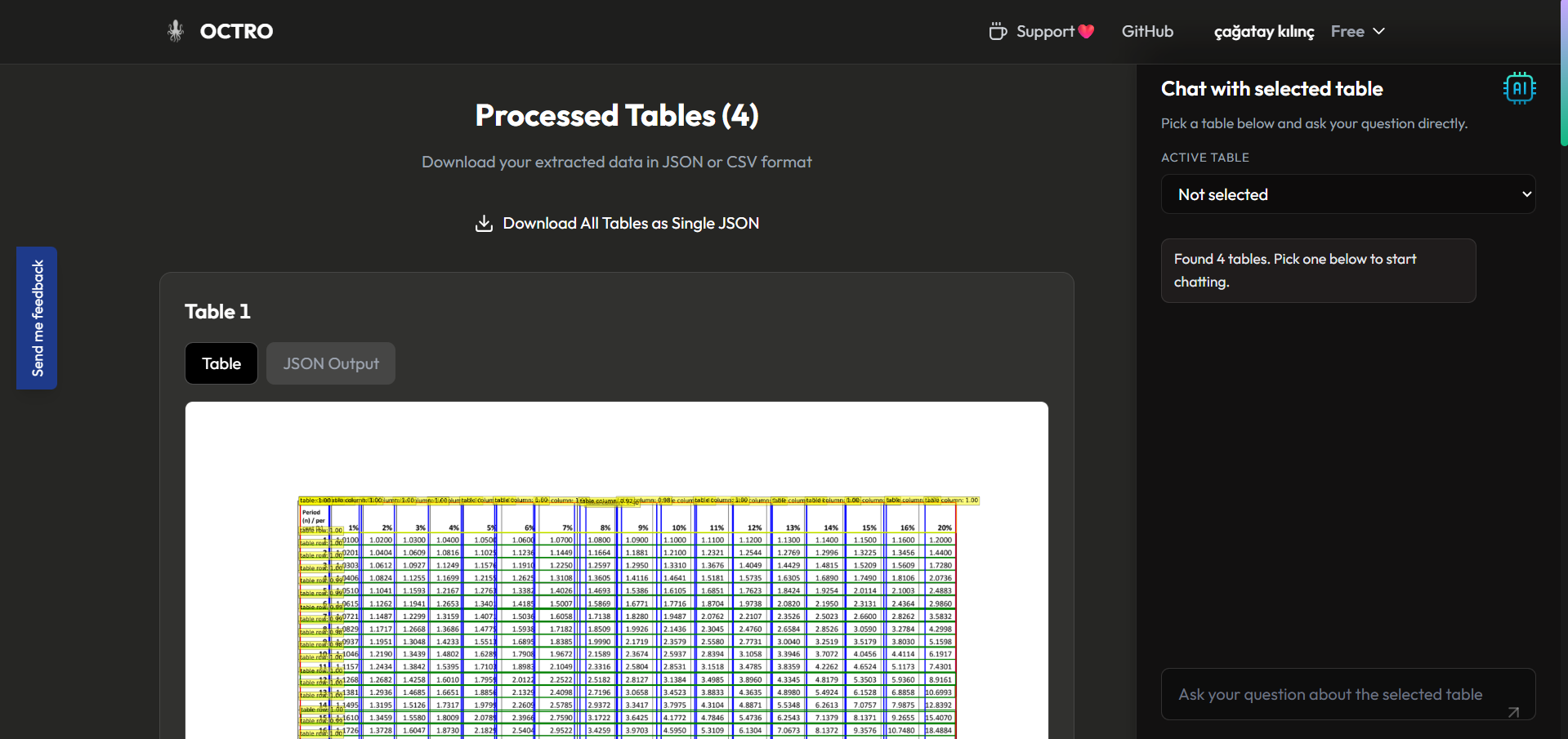Click the heart icon next to Support

1085,31
